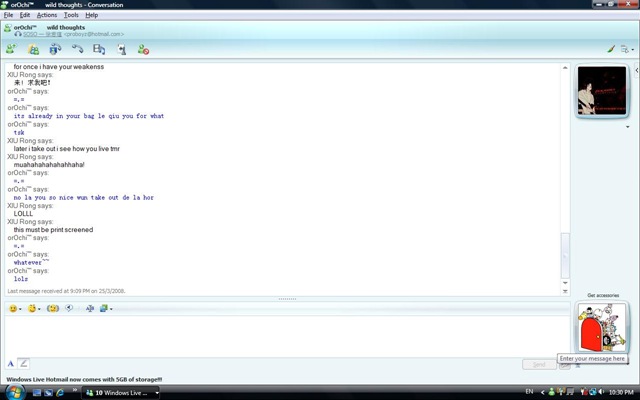The width and height of the screenshot is (640, 400).
Task: Open the Help menu
Action: coord(91,15)
